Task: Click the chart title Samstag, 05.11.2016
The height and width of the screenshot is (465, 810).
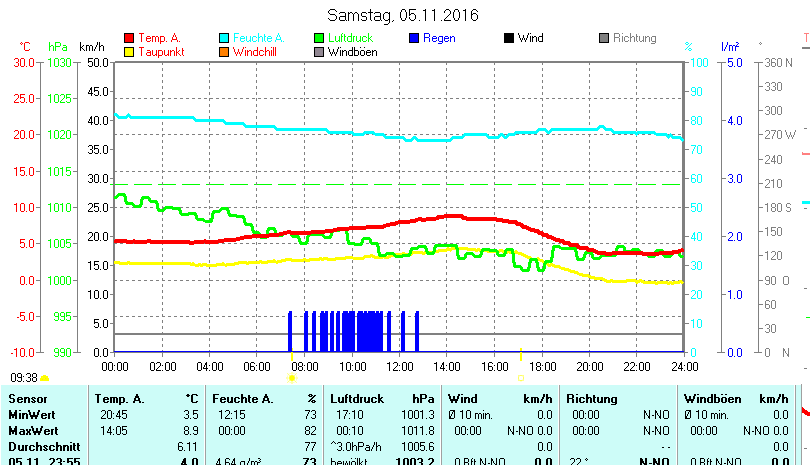Action: coord(403,16)
